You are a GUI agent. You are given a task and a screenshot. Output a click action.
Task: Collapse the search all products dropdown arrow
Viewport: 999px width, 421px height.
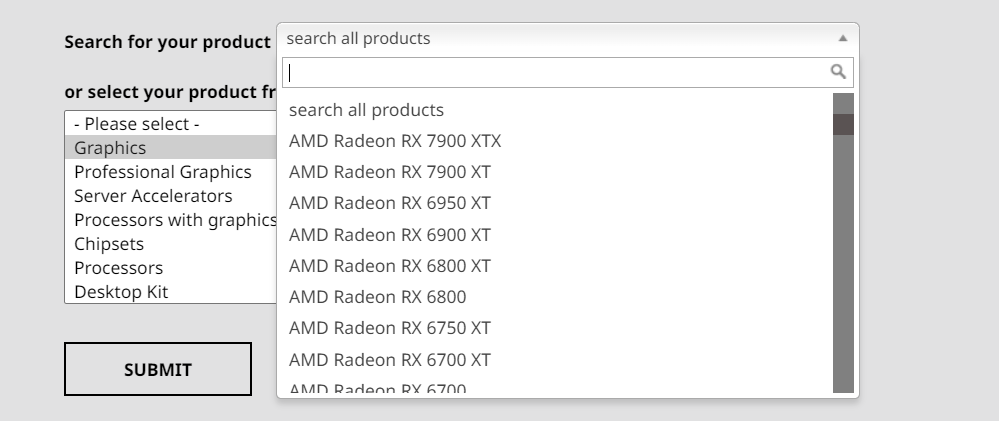click(x=842, y=39)
